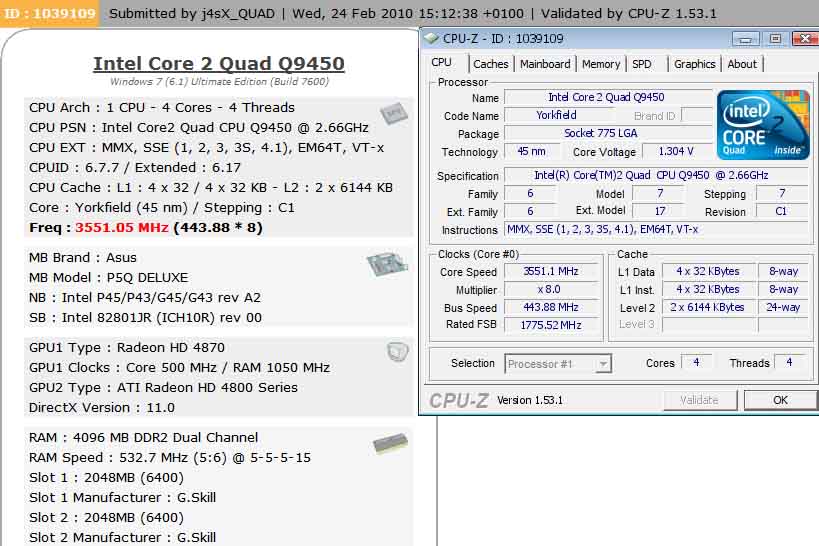Click the text MB Model : P5Q DELUXE

109,277
